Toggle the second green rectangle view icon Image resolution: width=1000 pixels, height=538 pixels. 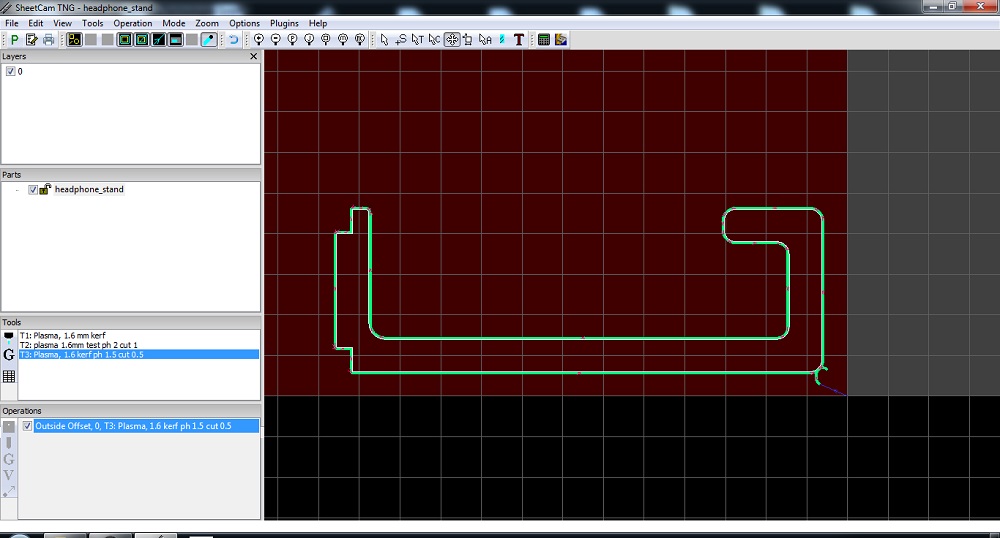coord(142,40)
